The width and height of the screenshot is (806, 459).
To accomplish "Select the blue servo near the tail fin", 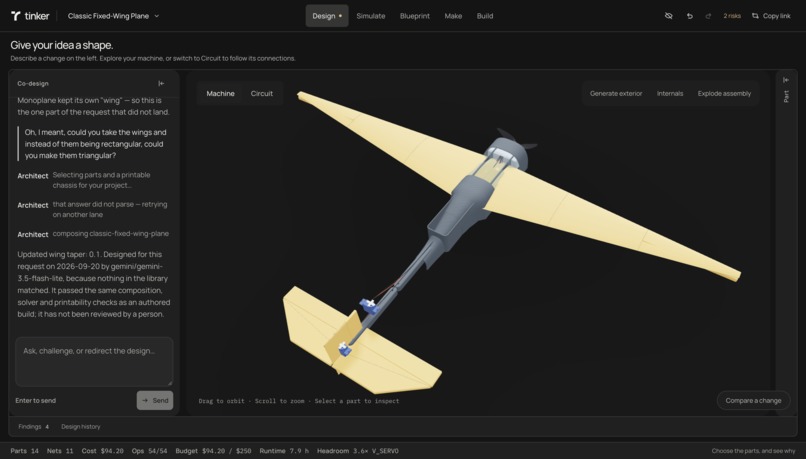I will pos(345,350).
